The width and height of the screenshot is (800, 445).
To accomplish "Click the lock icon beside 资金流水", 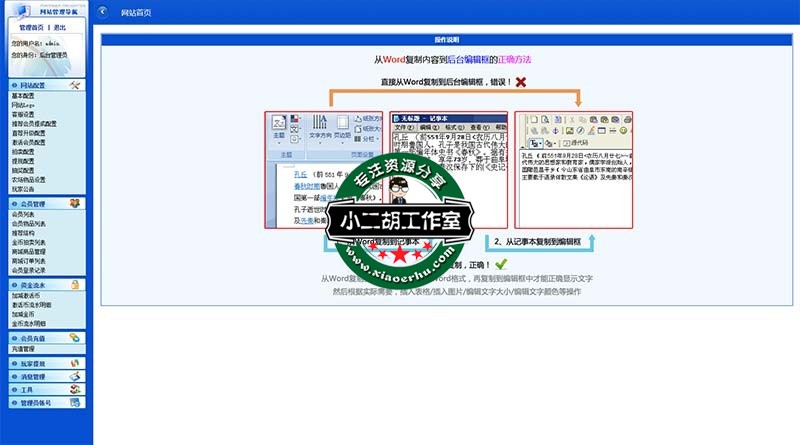I will 75,285.
